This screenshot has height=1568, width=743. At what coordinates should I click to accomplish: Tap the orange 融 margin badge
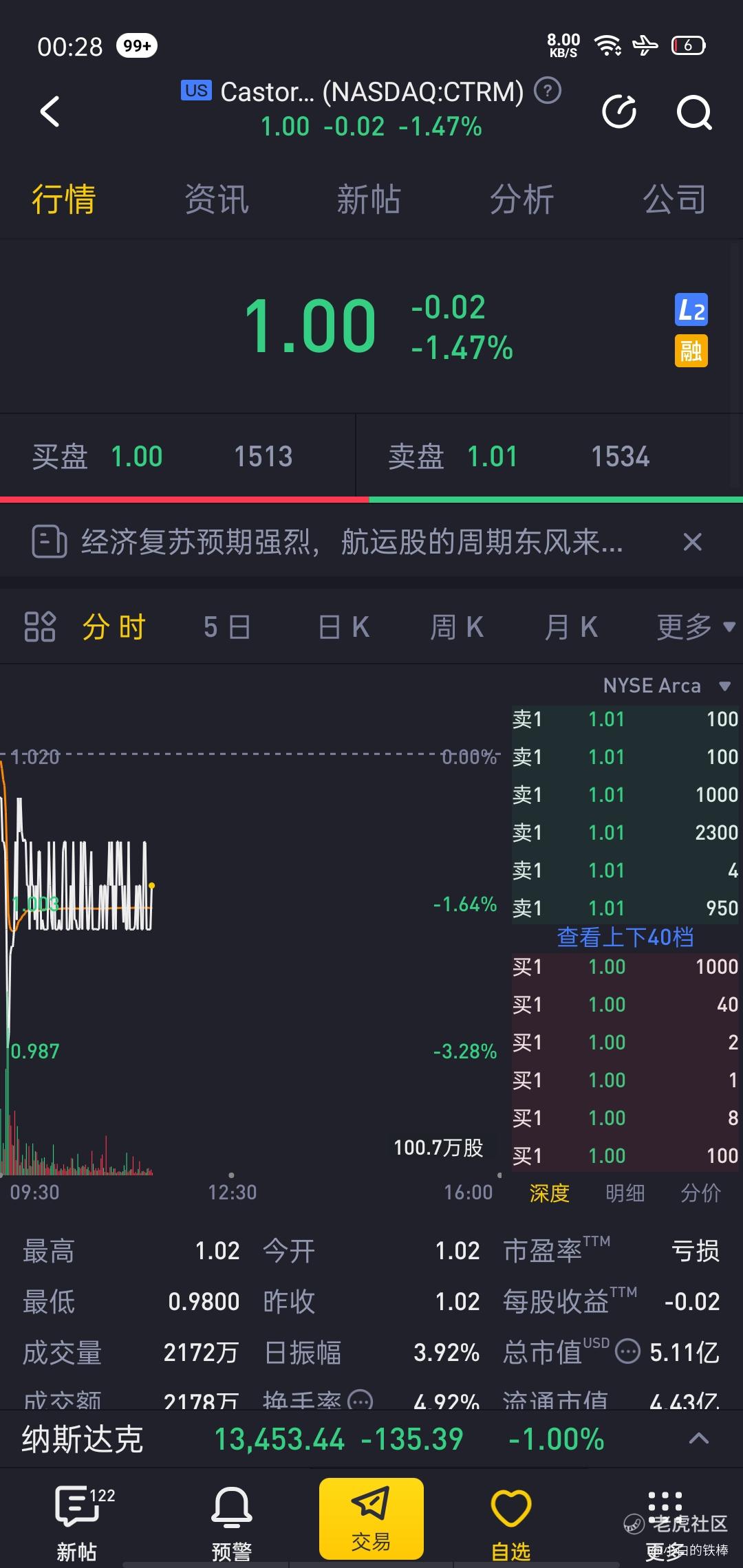point(691,351)
